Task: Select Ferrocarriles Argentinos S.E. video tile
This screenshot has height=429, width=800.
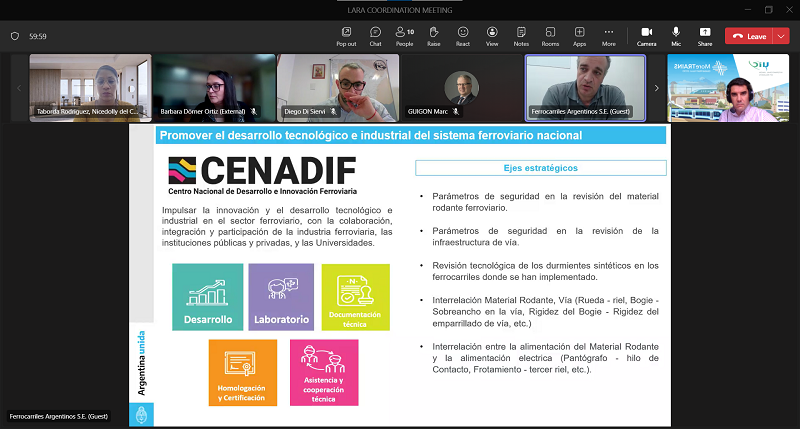Action: 585,88
